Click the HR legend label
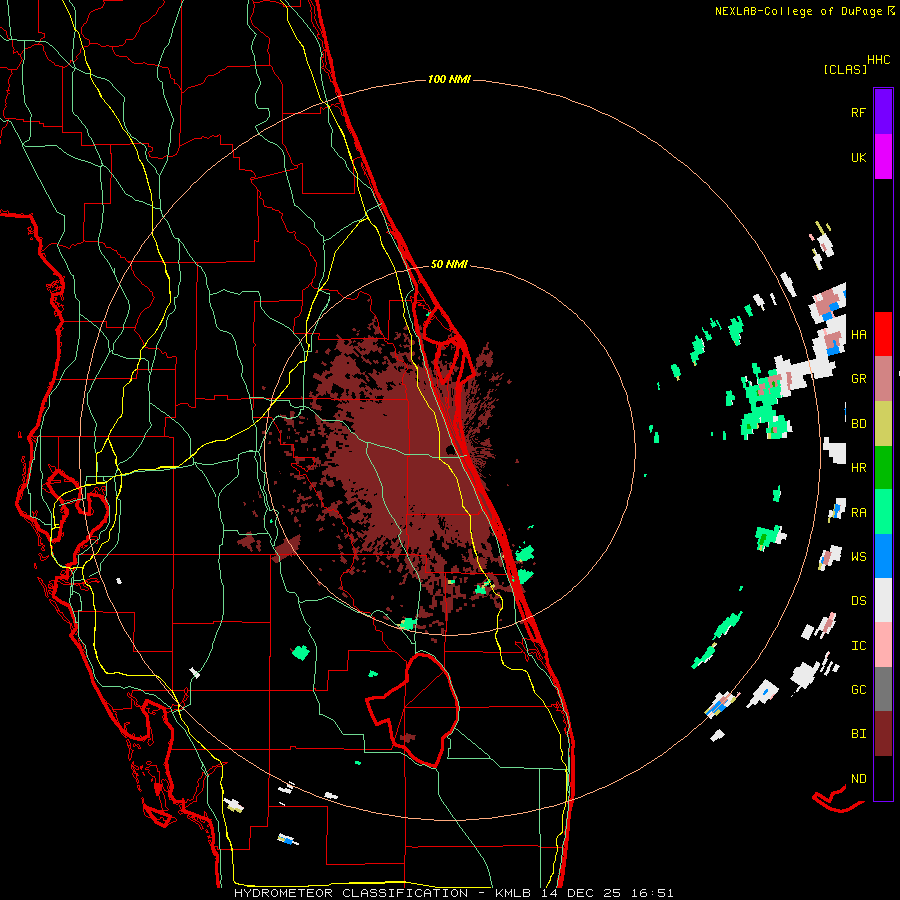This screenshot has width=900, height=900. pos(858,468)
